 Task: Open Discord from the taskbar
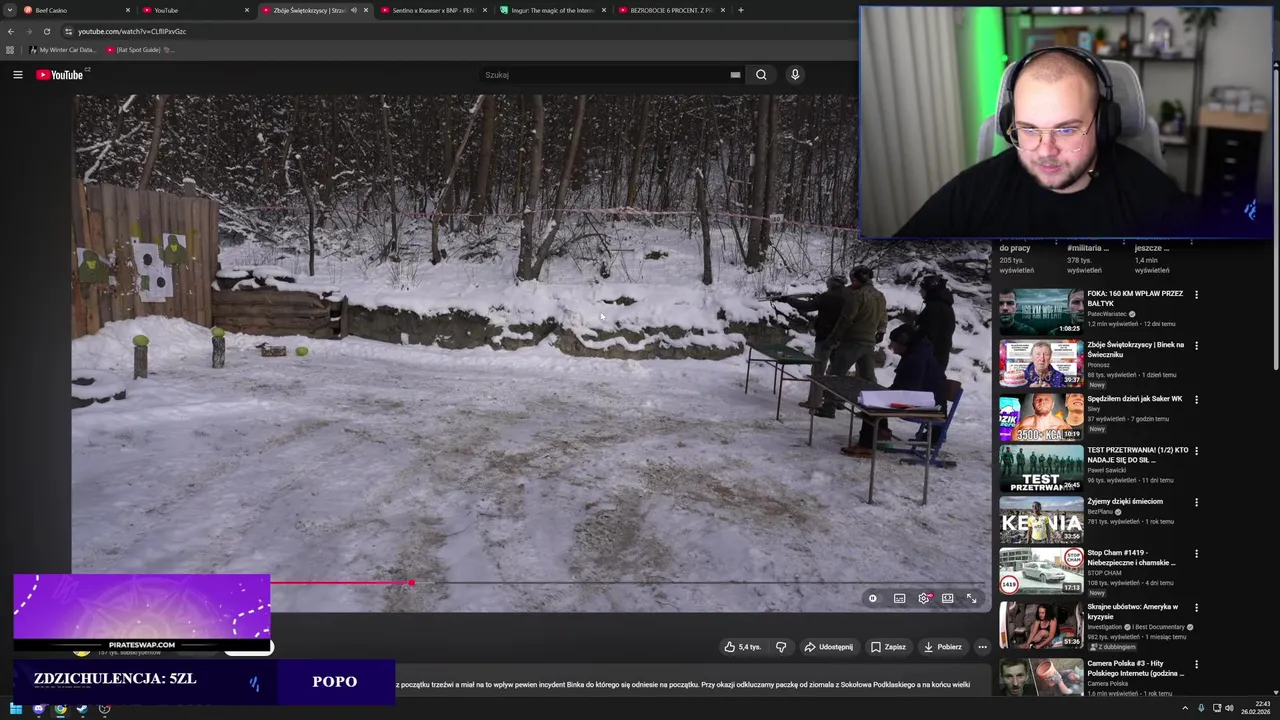coord(38,709)
